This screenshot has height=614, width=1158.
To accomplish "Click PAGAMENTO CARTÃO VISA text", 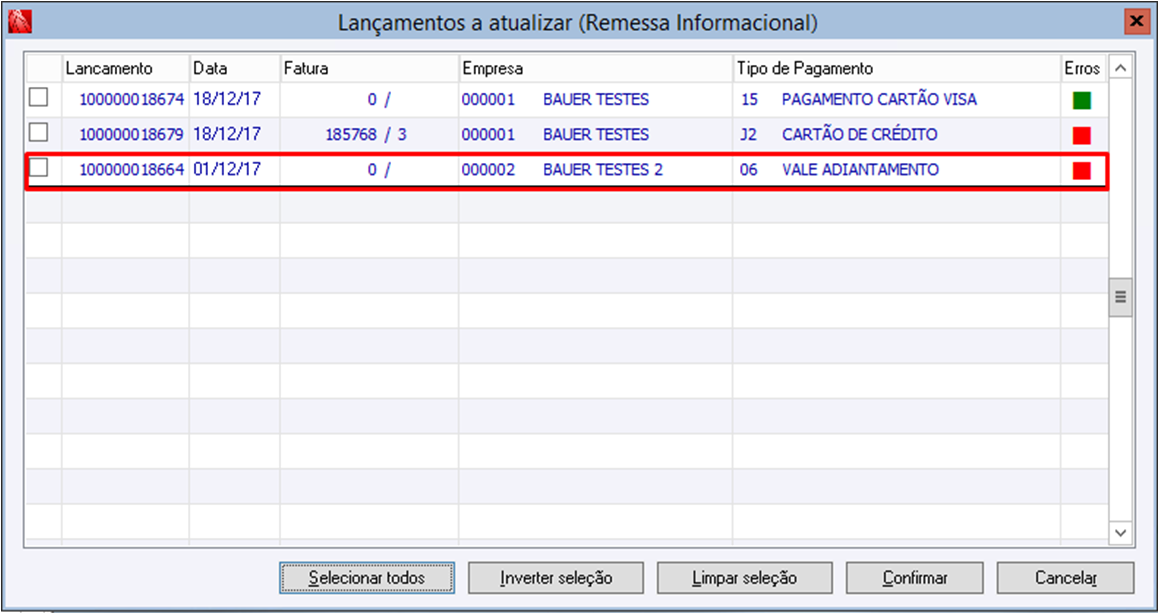I will (x=879, y=99).
